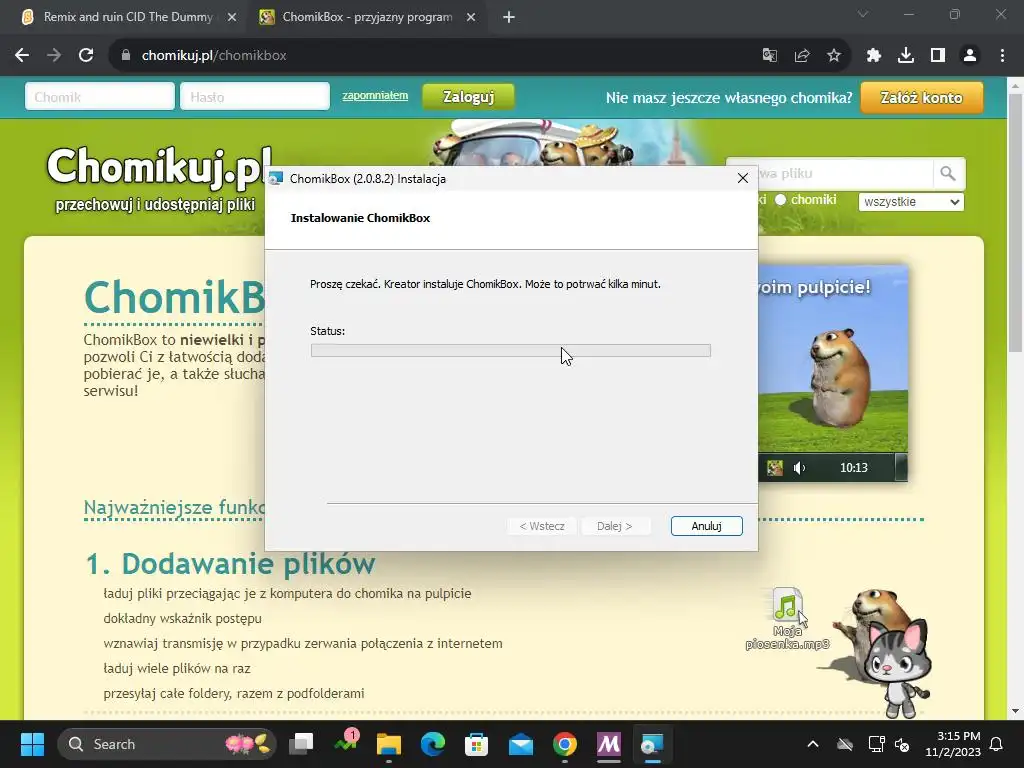This screenshot has height=768, width=1024.
Task: Open the zapomniałem link
Action: tap(375, 95)
